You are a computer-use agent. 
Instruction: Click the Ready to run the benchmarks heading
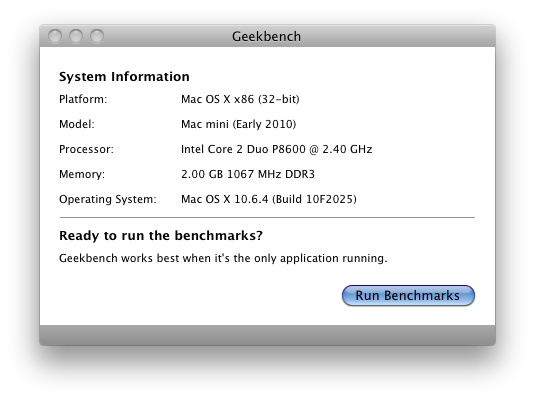click(161, 235)
